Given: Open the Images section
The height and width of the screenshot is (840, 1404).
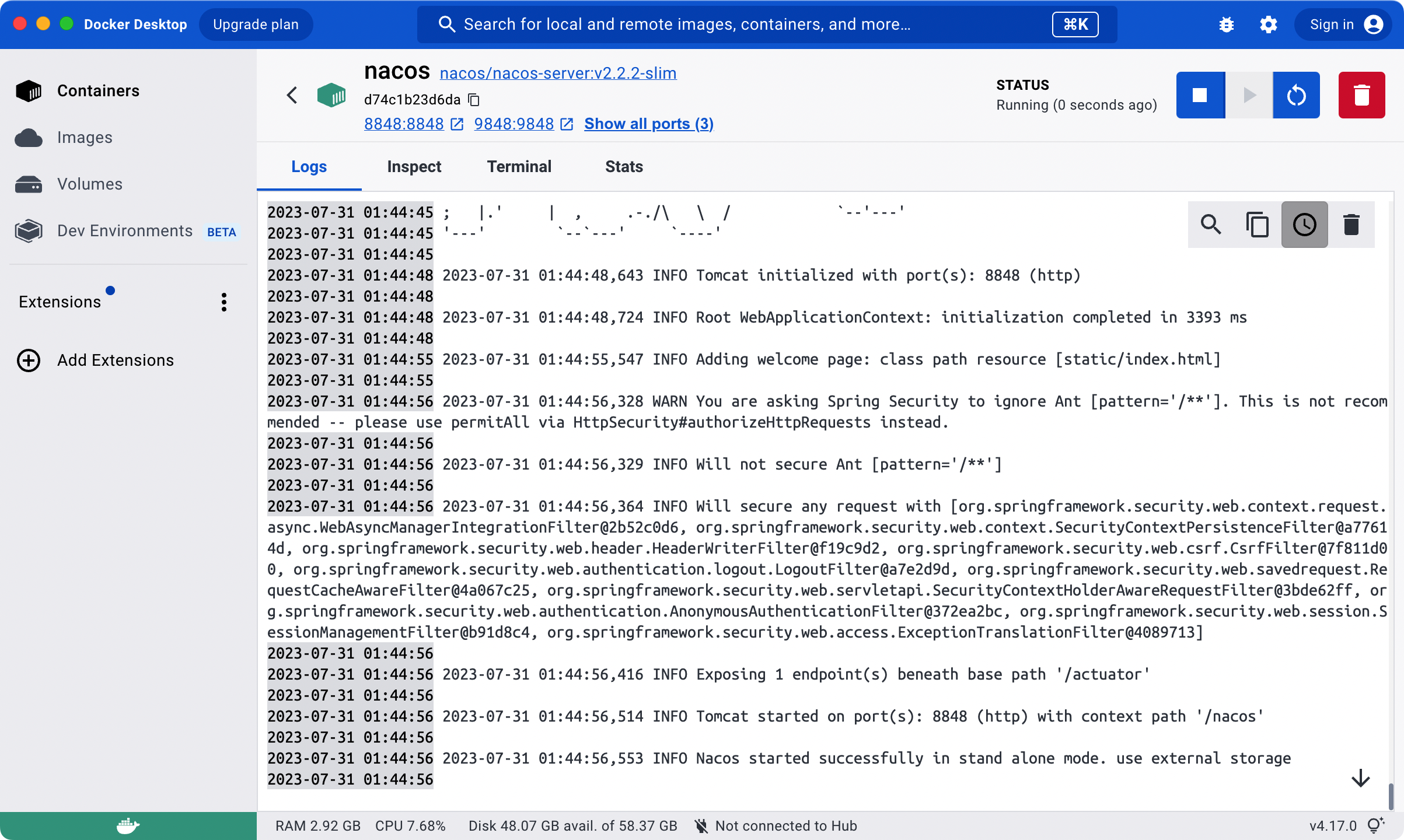Looking at the screenshot, I should (85, 138).
